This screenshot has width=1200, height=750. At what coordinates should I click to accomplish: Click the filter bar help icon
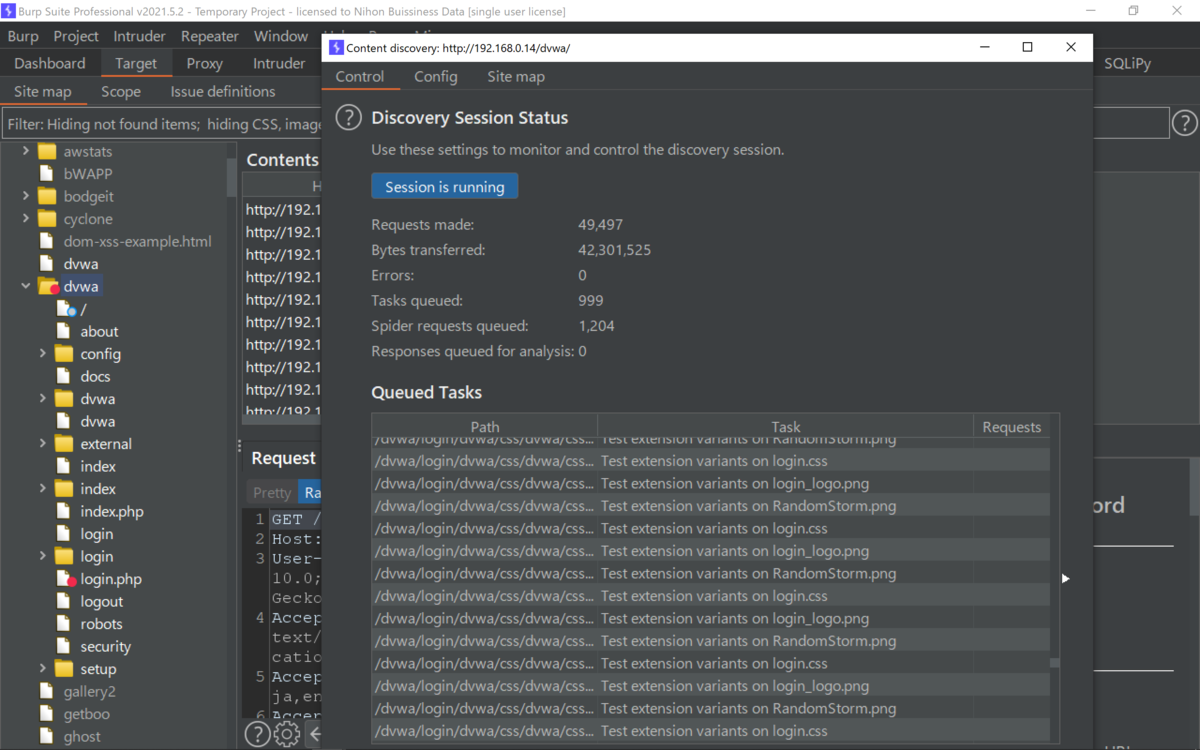coord(1185,123)
